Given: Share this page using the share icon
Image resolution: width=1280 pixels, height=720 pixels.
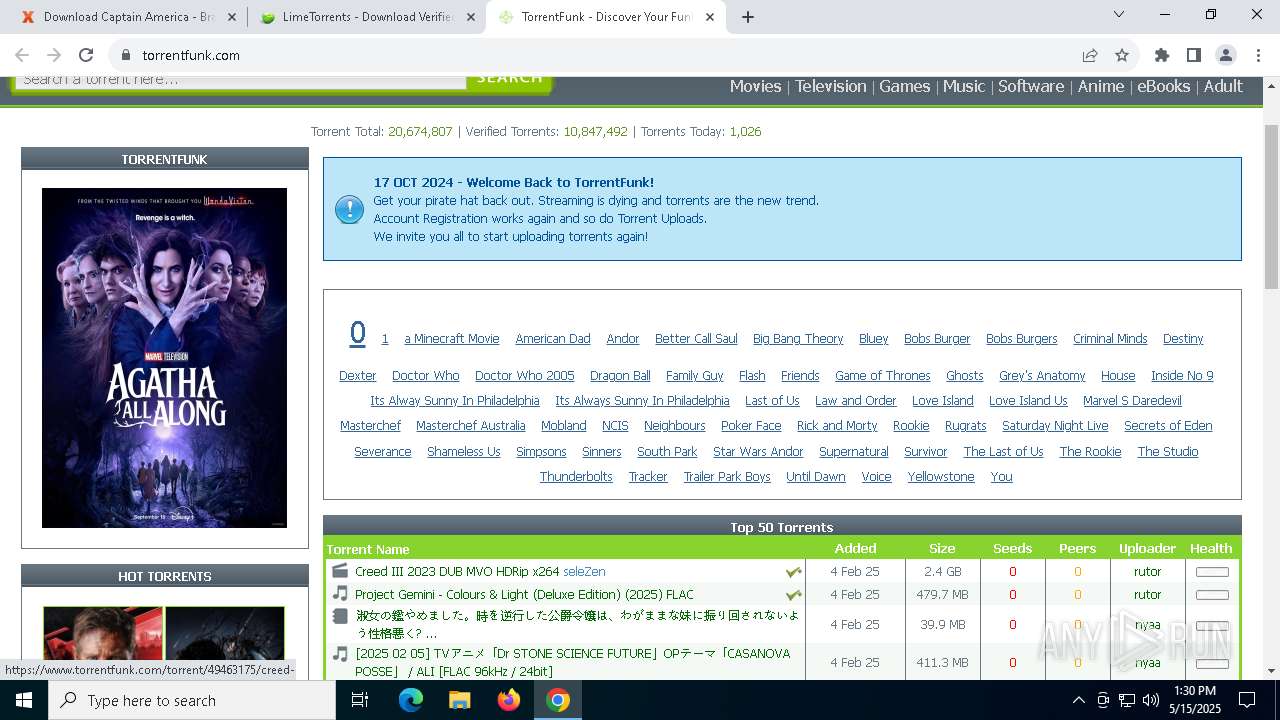Looking at the screenshot, I should [x=1090, y=55].
